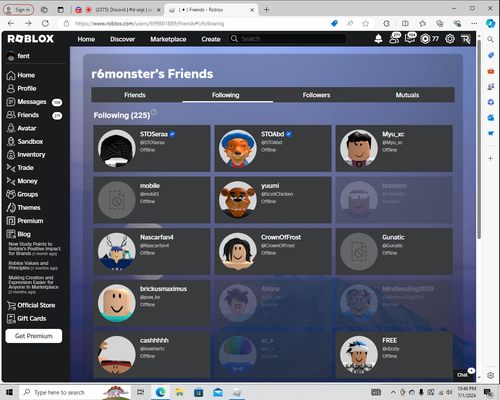Click the browser address bar

coord(197,23)
